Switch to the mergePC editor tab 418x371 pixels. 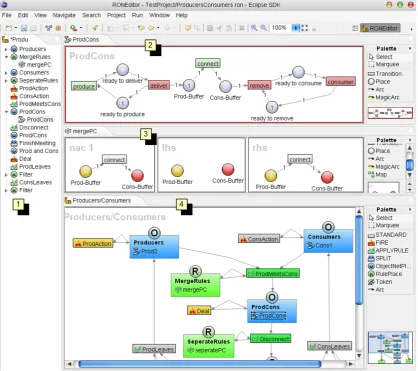82,131
